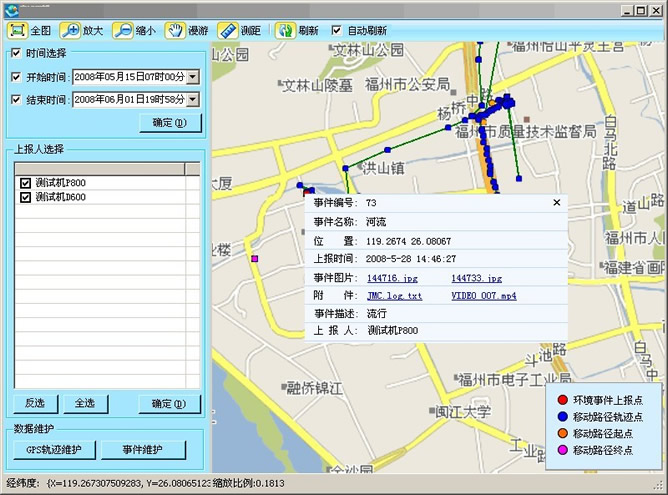Image resolution: width=668 pixels, height=495 pixels.
Task: Select the 缩小 zoom-out magnifier tool
Action: click(x=123, y=31)
